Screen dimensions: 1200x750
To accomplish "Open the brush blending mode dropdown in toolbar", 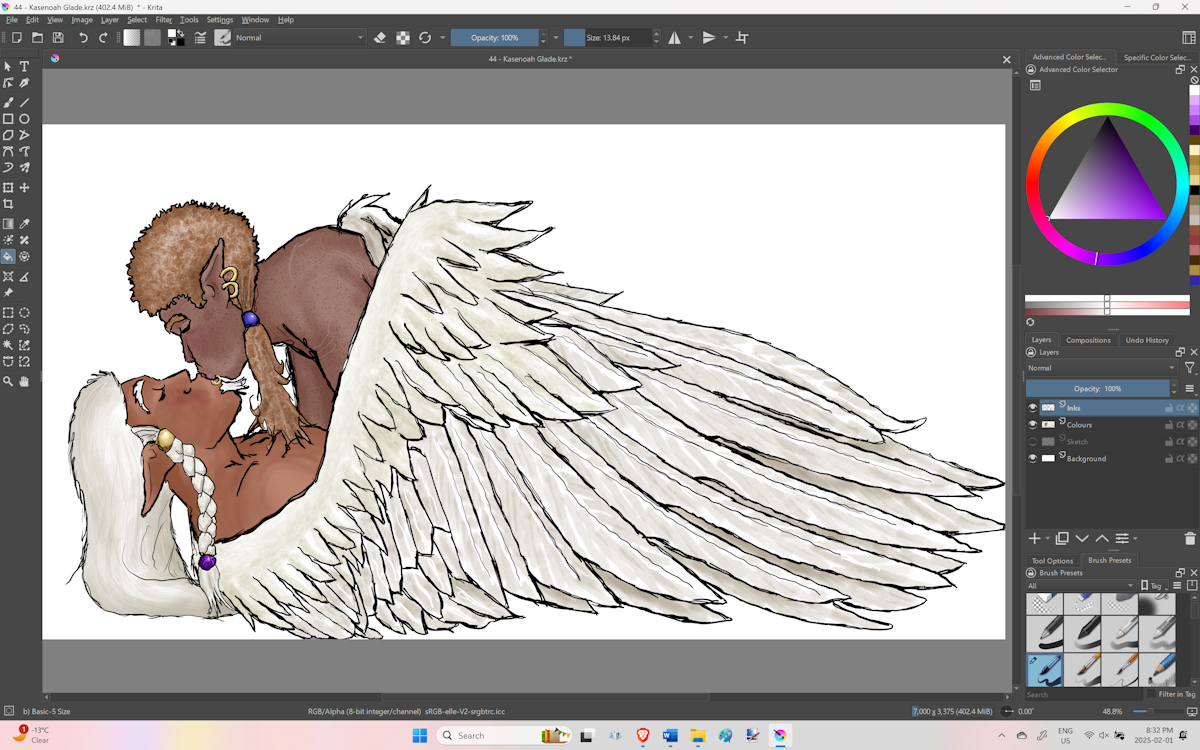I will coord(299,38).
